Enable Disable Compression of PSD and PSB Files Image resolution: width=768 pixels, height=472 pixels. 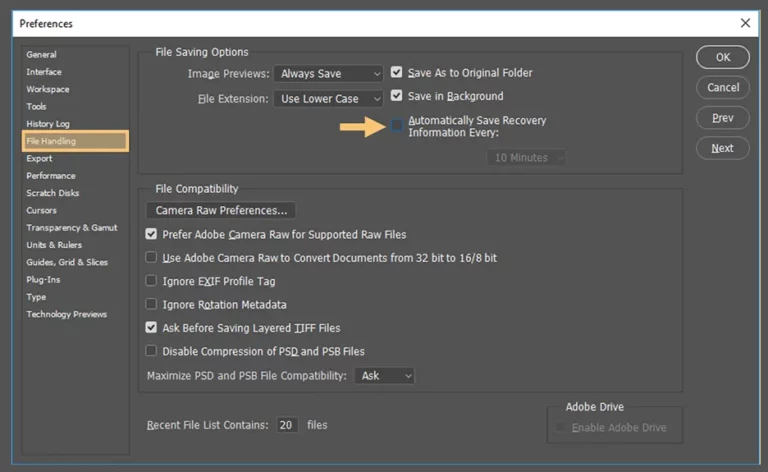(151, 351)
